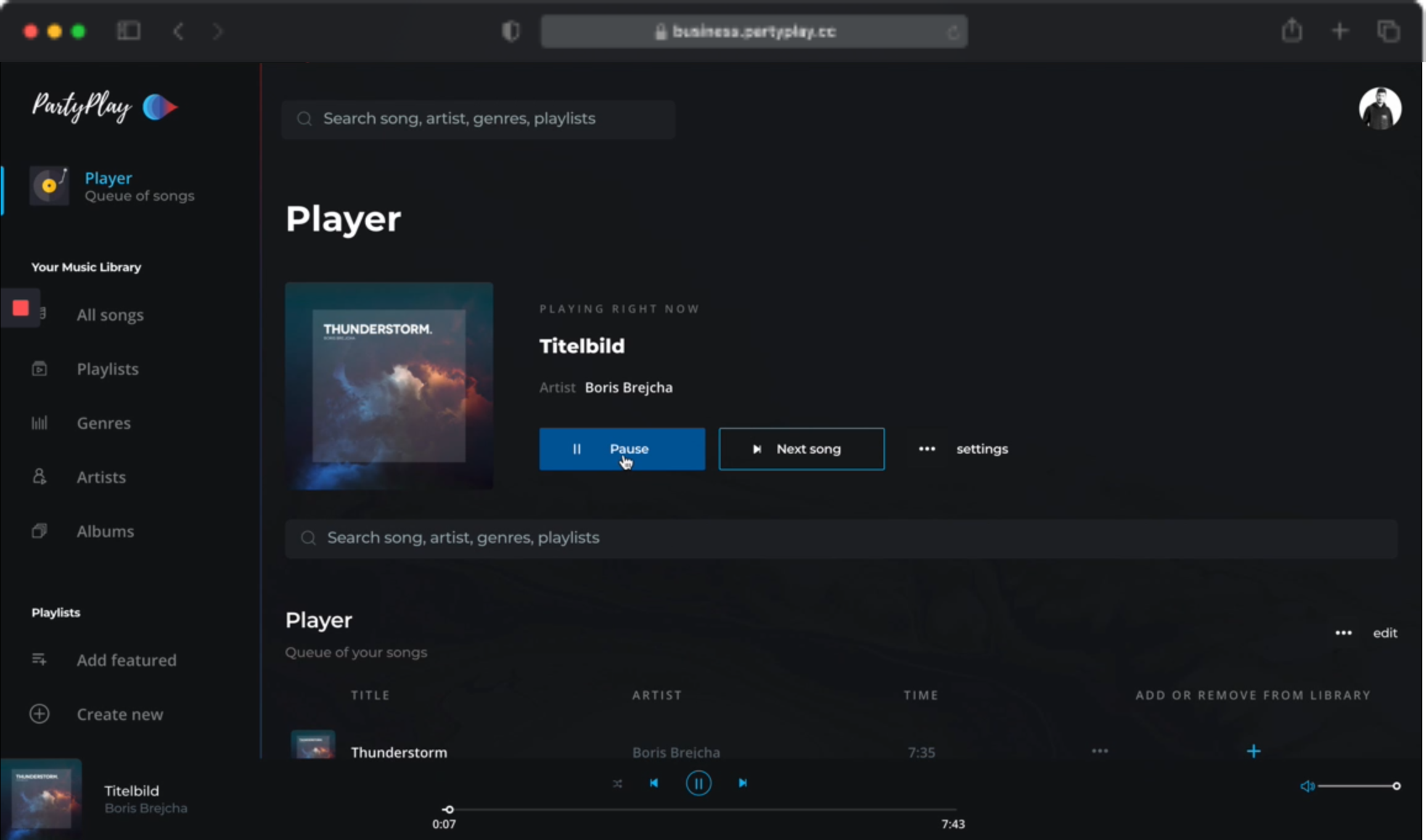Click the artist name Boris Brejcha under Titelbild
The height and width of the screenshot is (840, 1426).
[x=628, y=388]
